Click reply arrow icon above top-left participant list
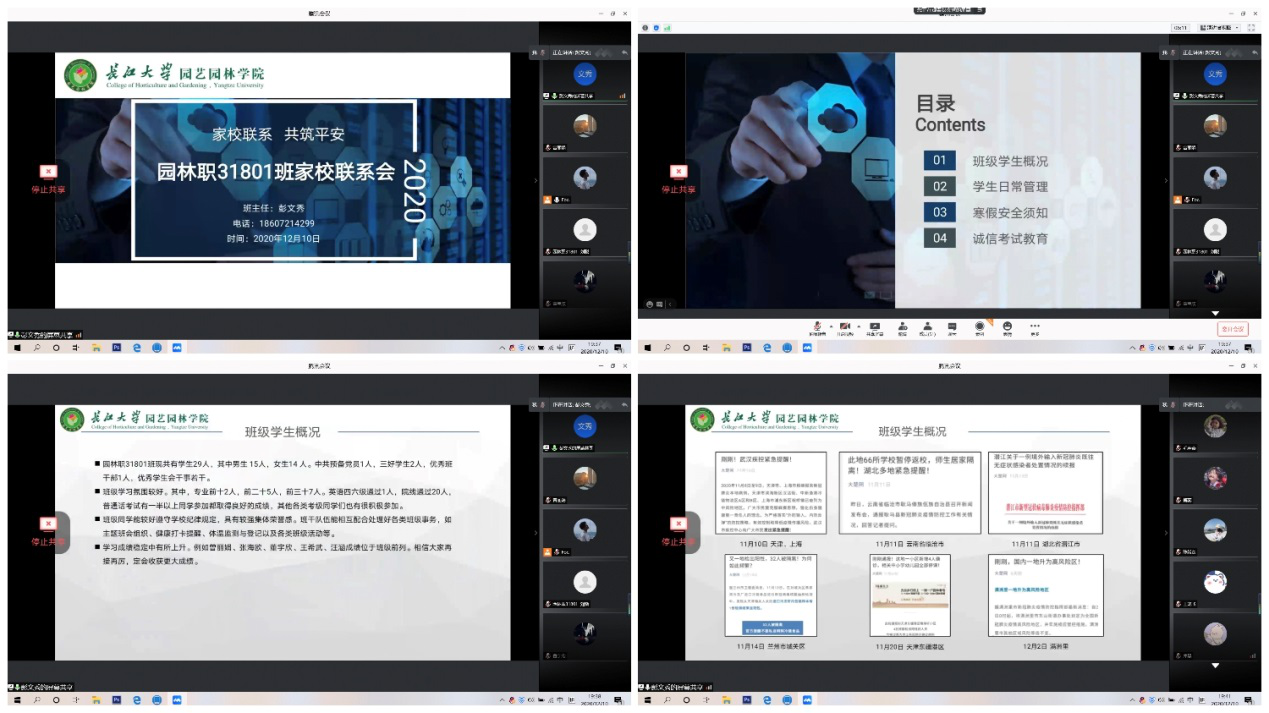 click(624, 52)
